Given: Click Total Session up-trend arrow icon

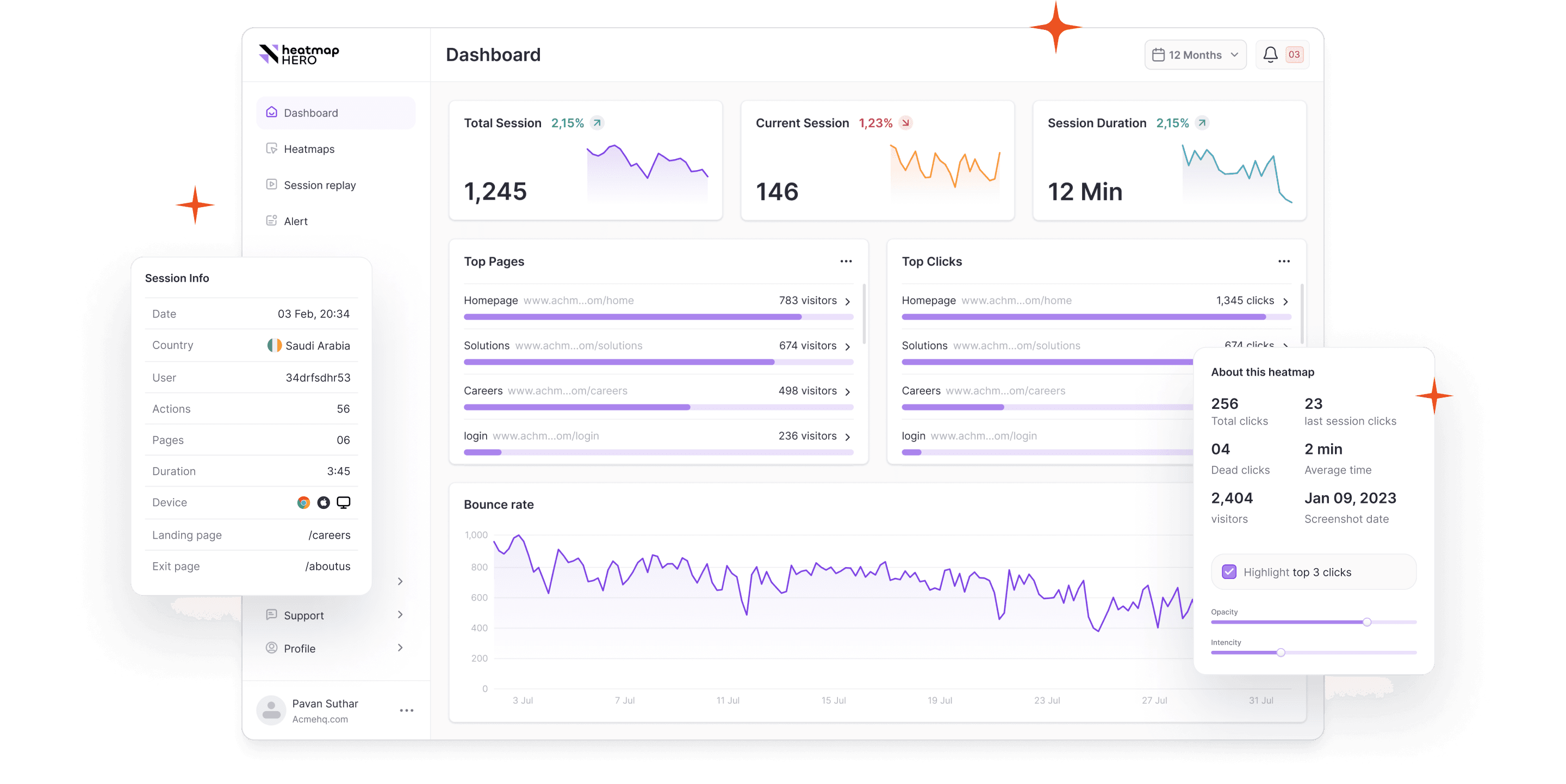Looking at the screenshot, I should (597, 123).
